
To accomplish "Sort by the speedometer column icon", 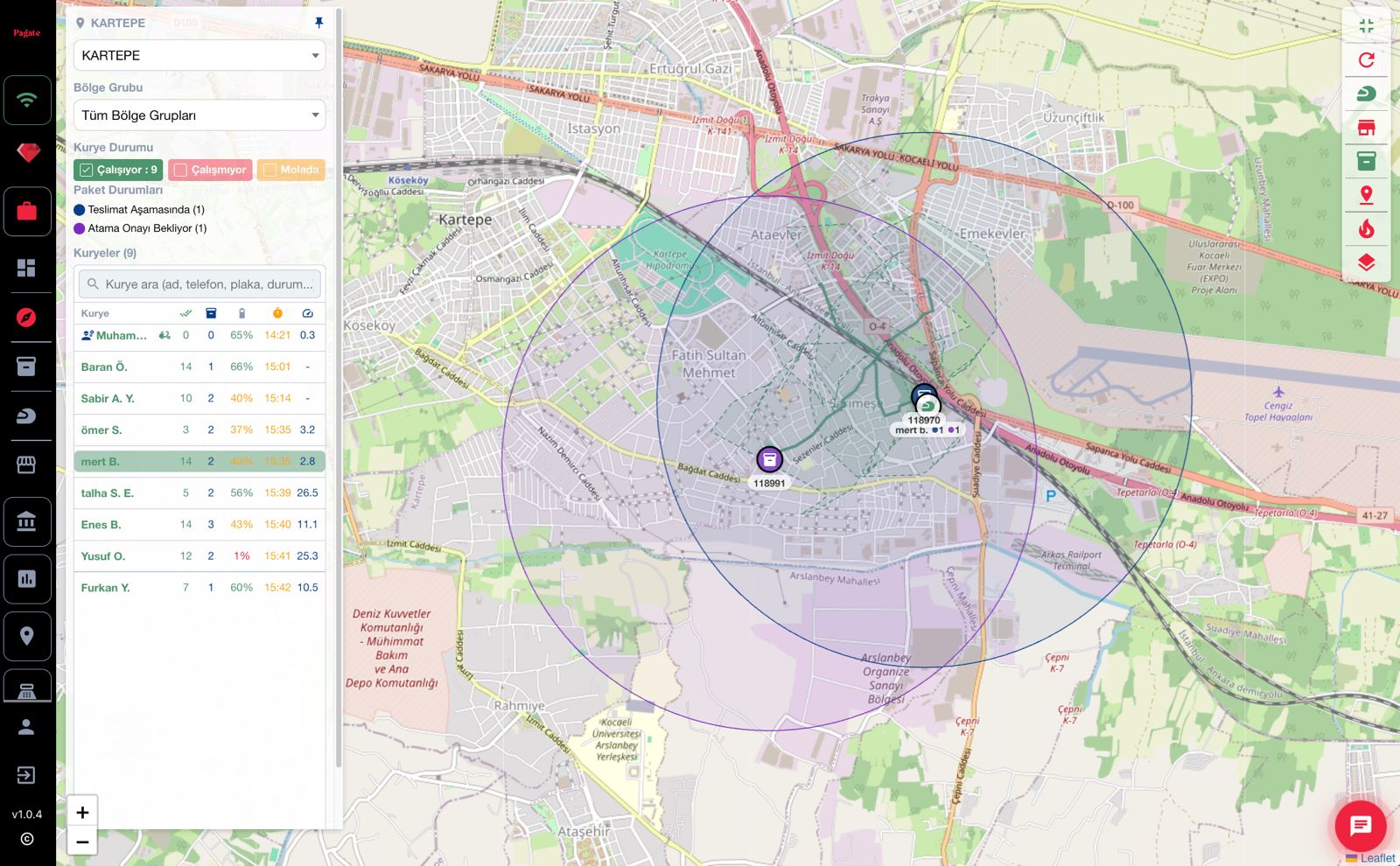I will click(307, 313).
